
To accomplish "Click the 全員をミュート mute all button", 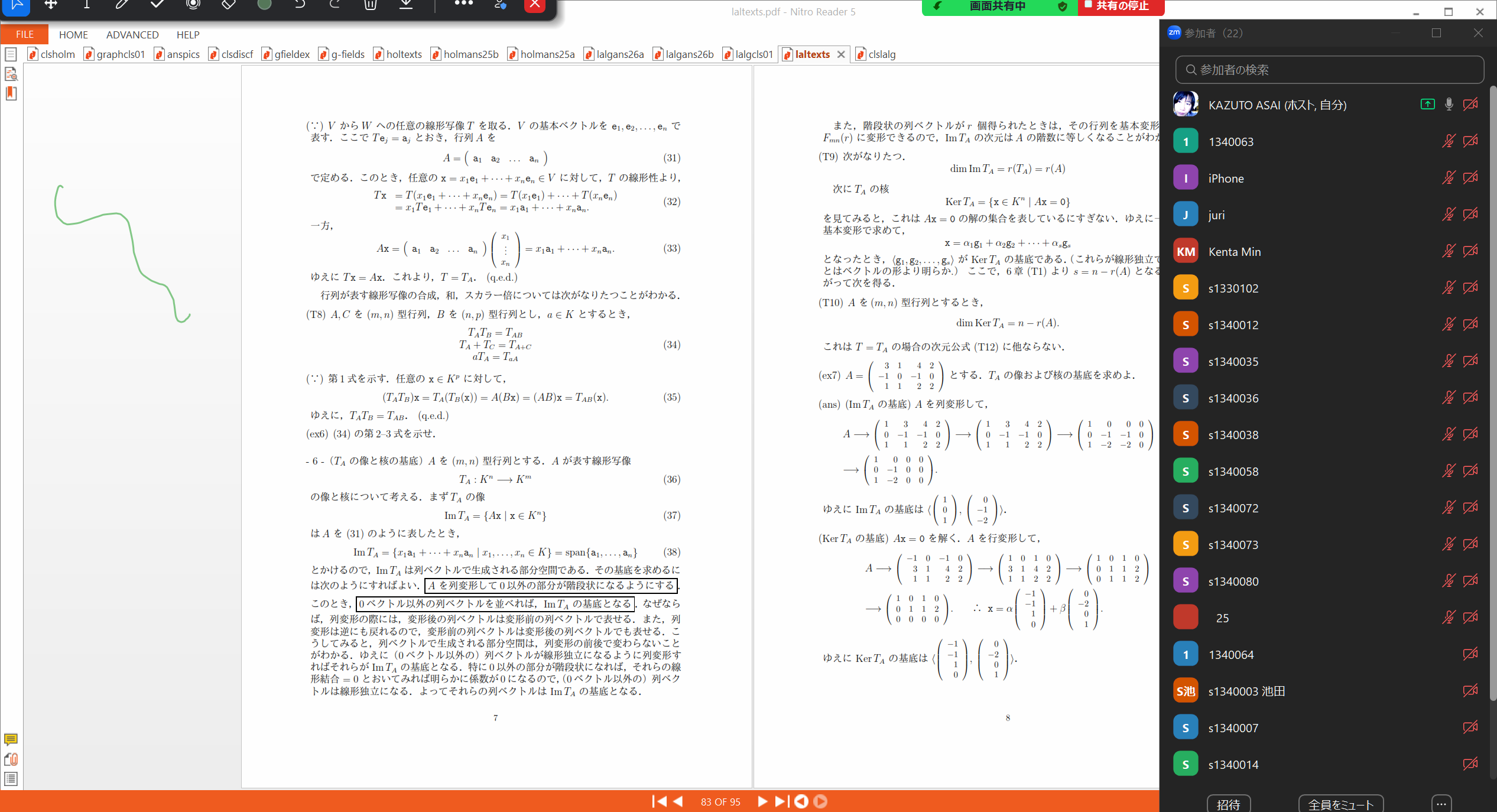I will [1340, 804].
